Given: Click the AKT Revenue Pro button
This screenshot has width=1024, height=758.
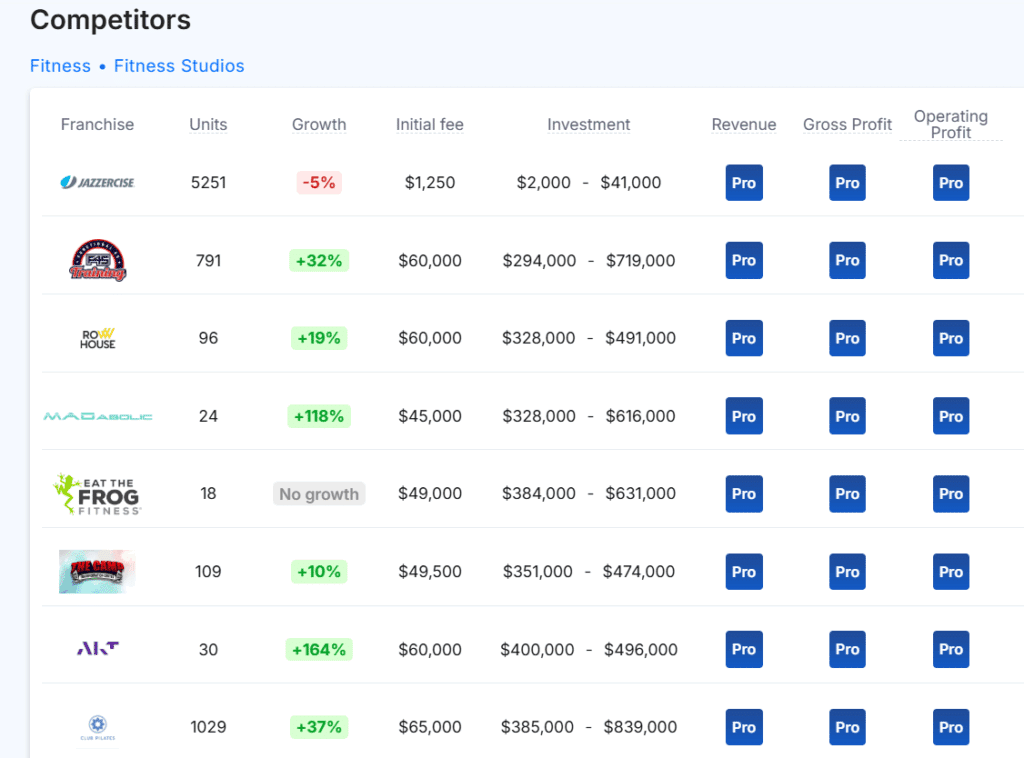Looking at the screenshot, I should click(x=744, y=649).
